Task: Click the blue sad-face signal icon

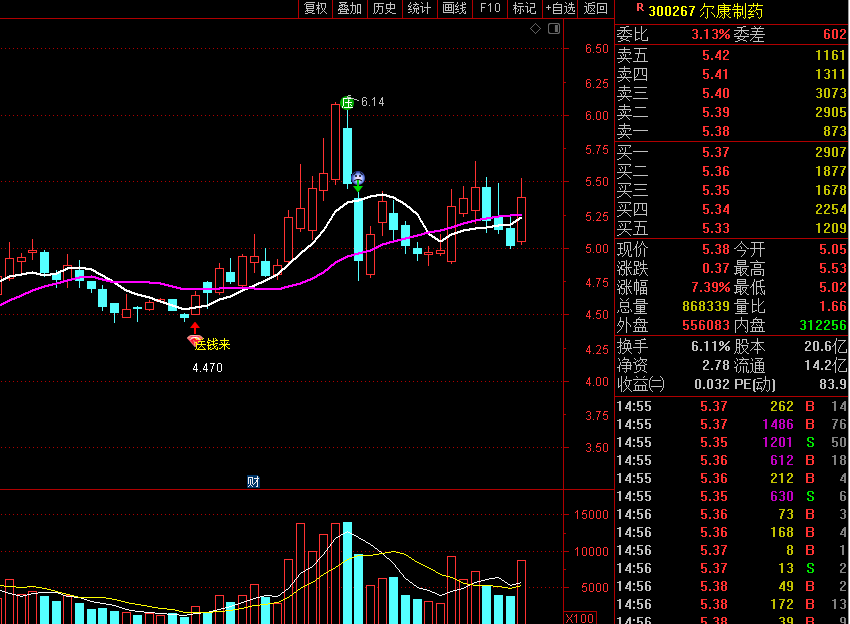Action: coord(358,178)
